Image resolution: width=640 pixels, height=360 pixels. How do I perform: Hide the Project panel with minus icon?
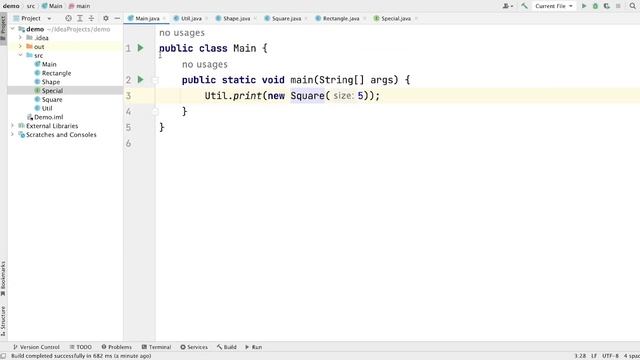[x=117, y=18]
